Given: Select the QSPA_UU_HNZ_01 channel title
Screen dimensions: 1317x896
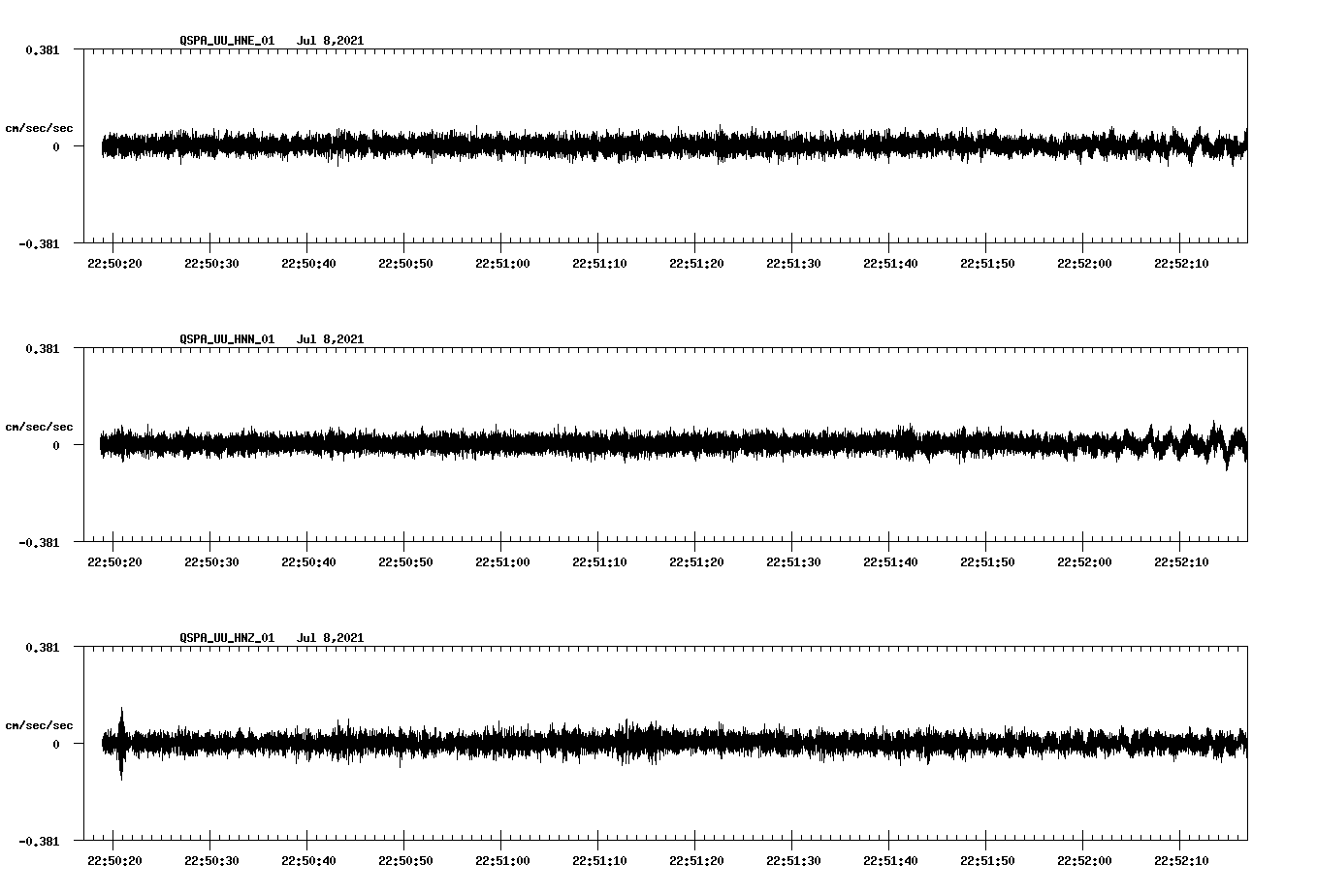Looking at the screenshot, I should [227, 638].
